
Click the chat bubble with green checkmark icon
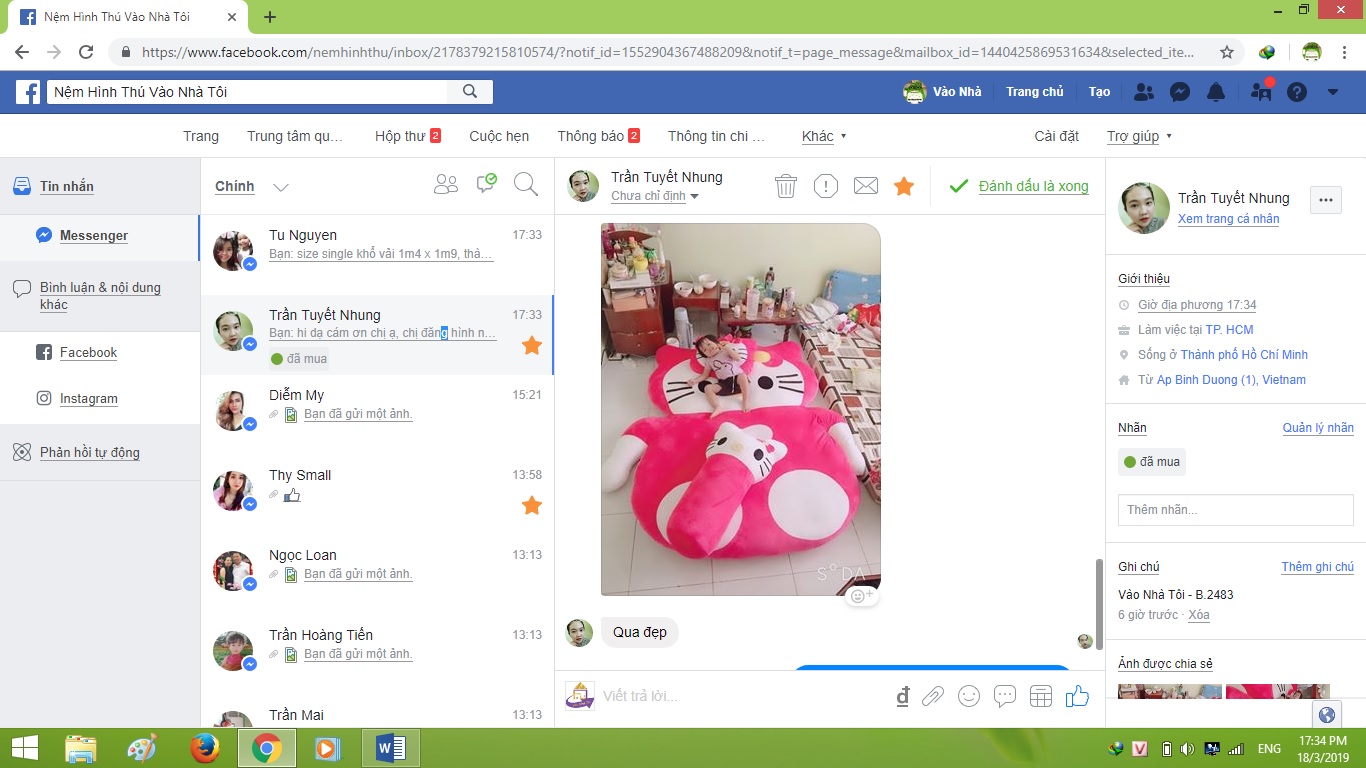tap(486, 183)
